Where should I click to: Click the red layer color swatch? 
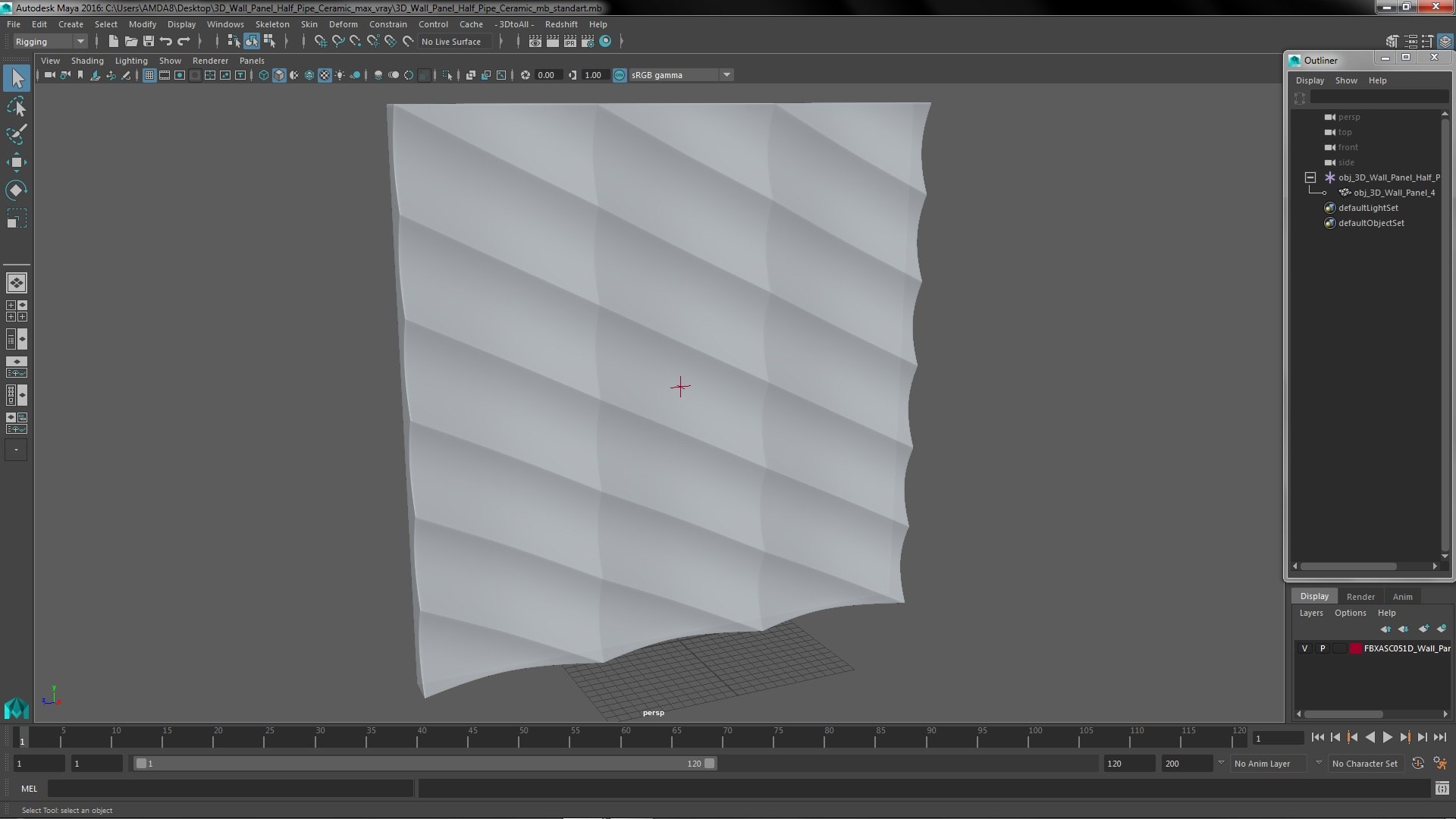point(1355,648)
